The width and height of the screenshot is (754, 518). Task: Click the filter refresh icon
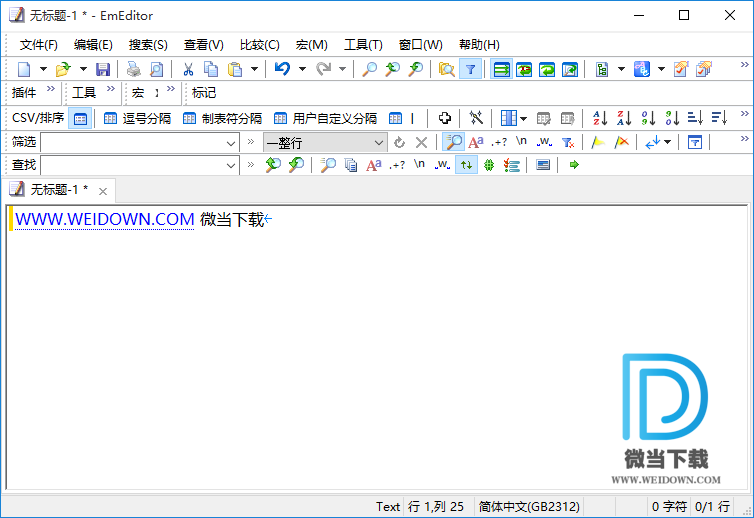click(399, 142)
